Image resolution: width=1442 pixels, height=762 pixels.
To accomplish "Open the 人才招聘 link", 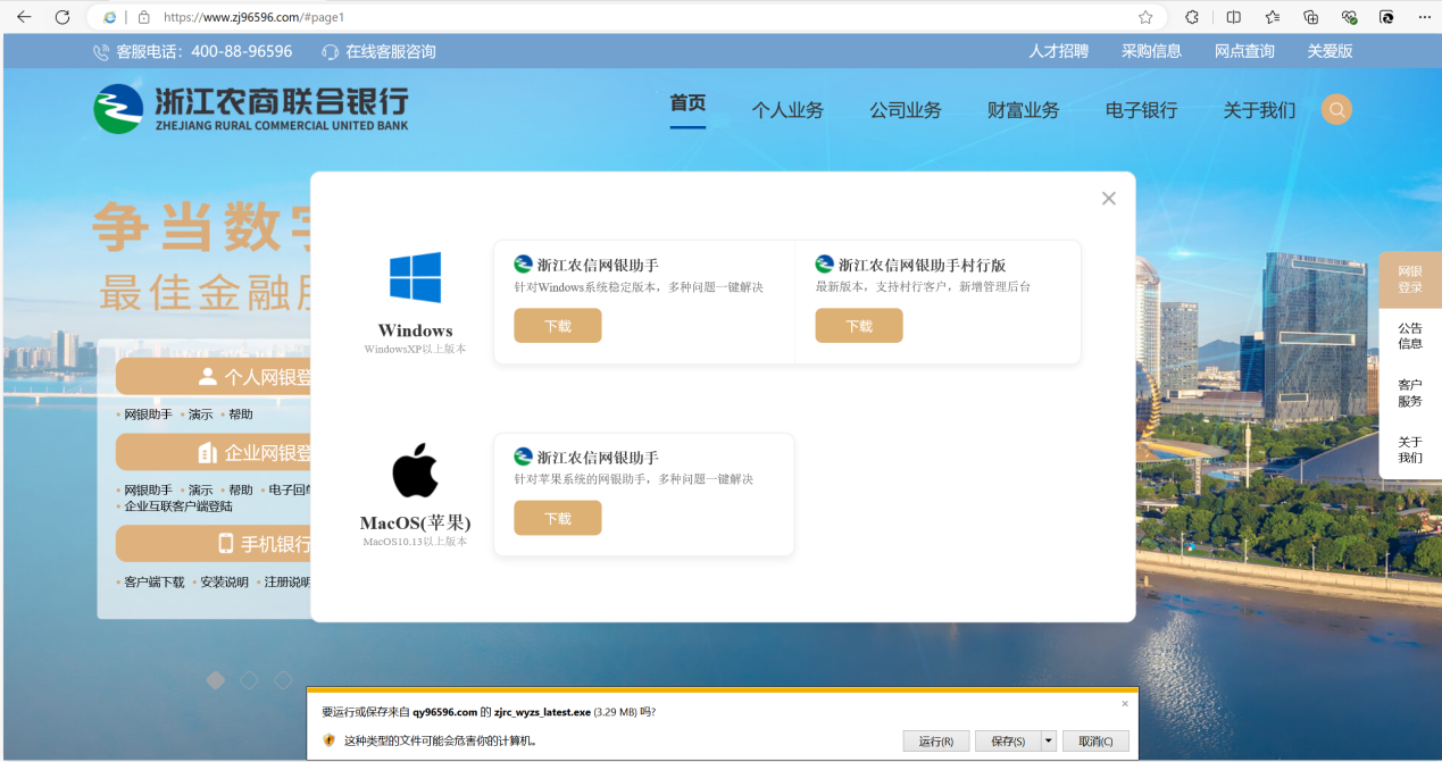I will (x=1059, y=51).
